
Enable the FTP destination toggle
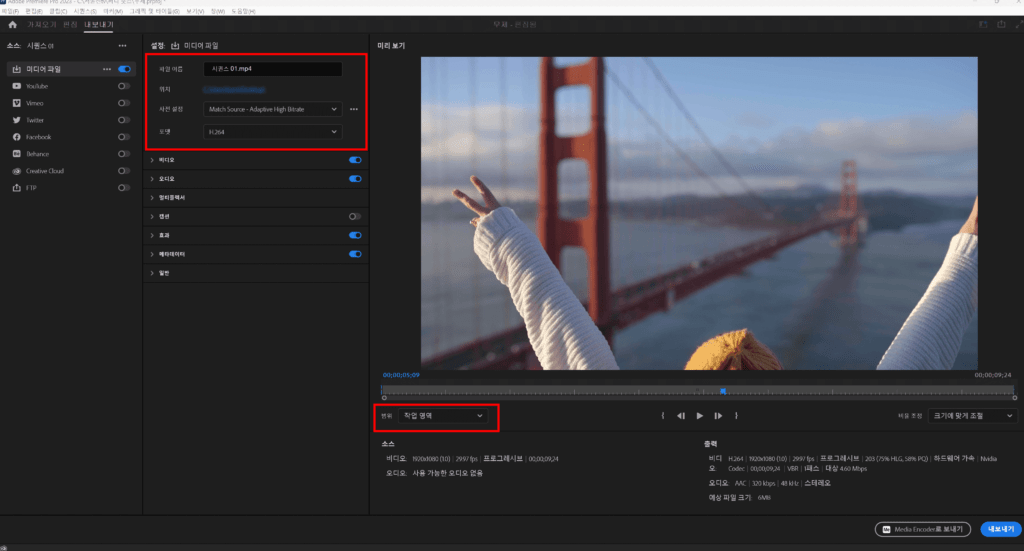[x=123, y=188]
